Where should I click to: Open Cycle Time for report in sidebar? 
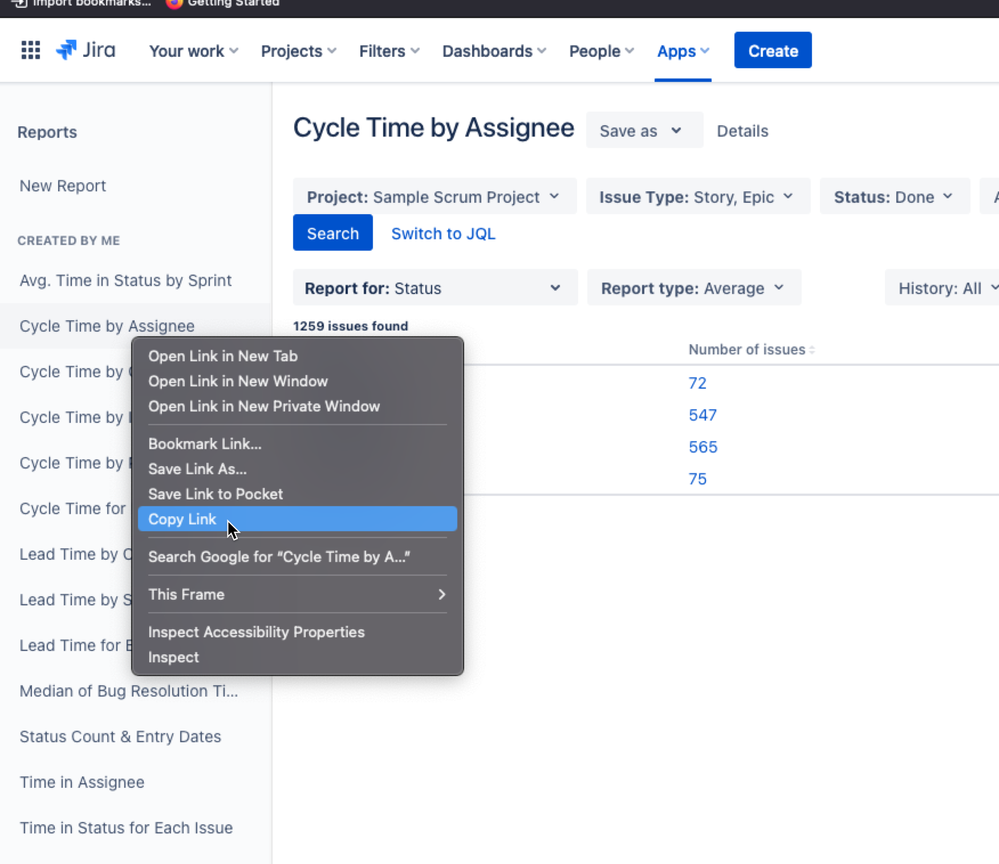click(73, 508)
